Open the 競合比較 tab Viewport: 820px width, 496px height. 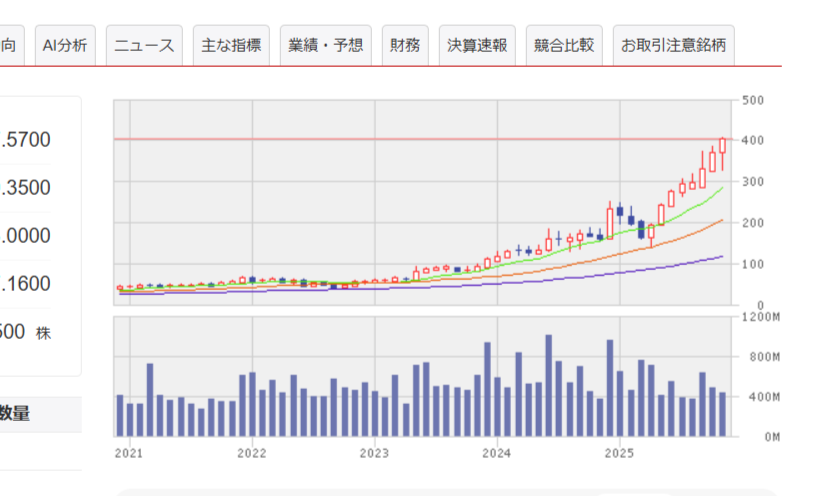pos(563,45)
